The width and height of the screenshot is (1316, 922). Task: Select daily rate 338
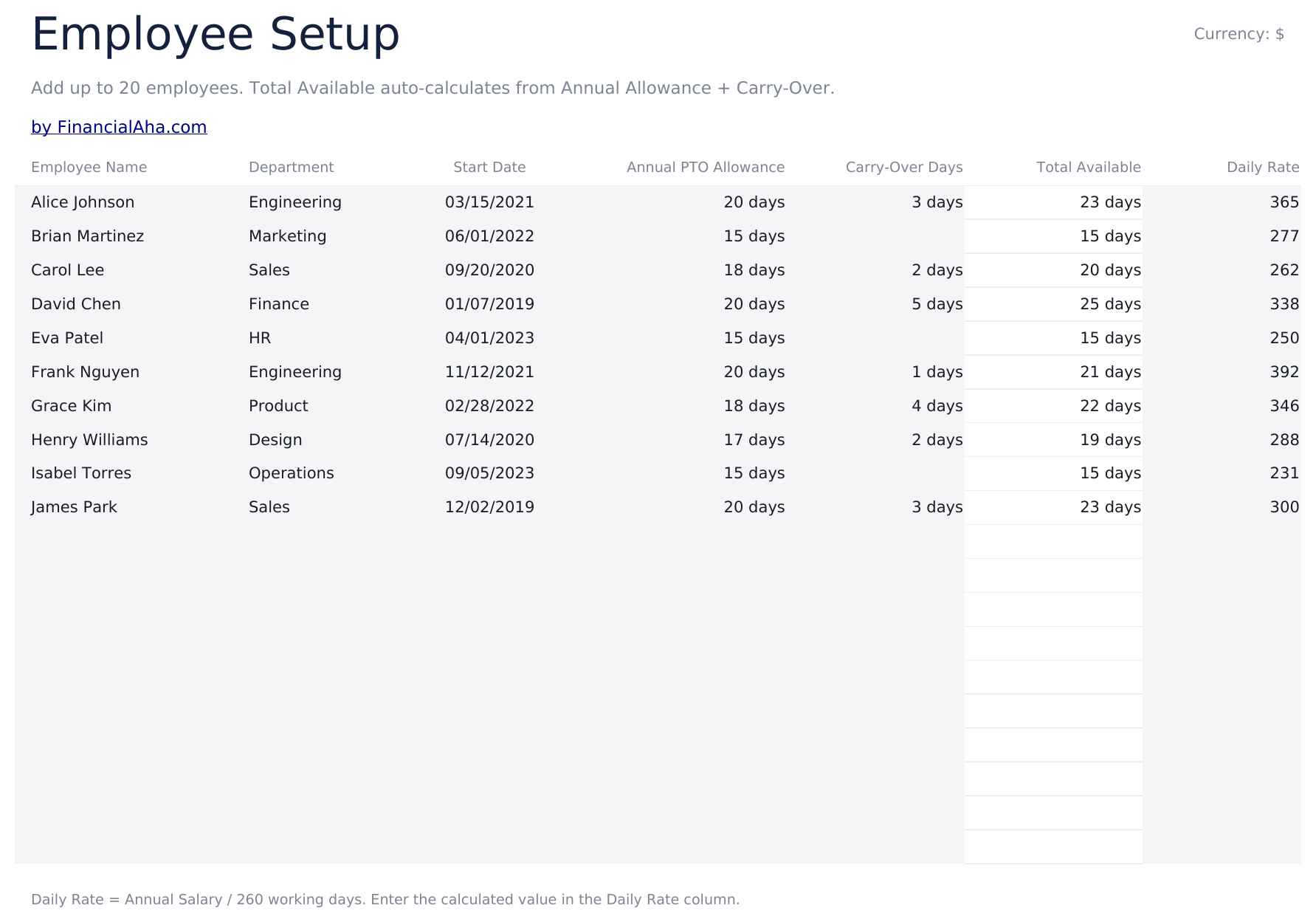pyautogui.click(x=1284, y=304)
